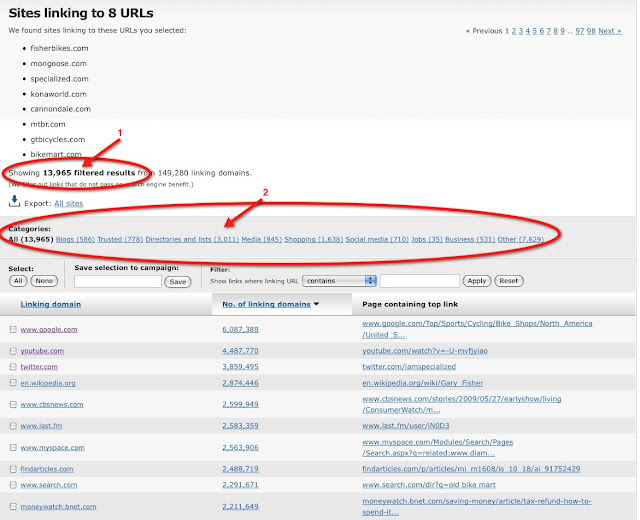Check the www.search.com row checkbox
This screenshot has width=640, height=520.
click(x=13, y=485)
